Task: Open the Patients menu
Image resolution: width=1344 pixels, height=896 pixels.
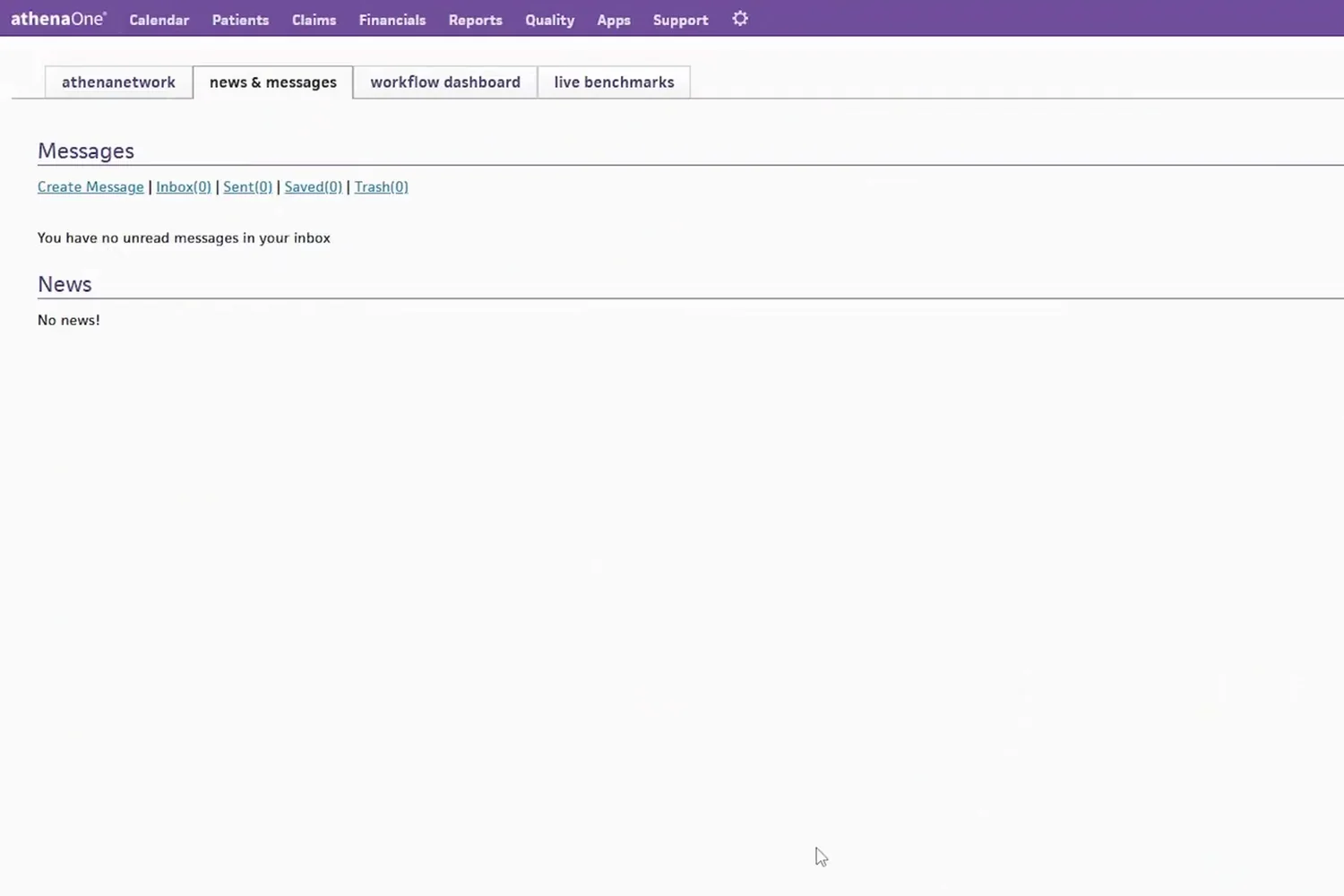Action: 240,20
